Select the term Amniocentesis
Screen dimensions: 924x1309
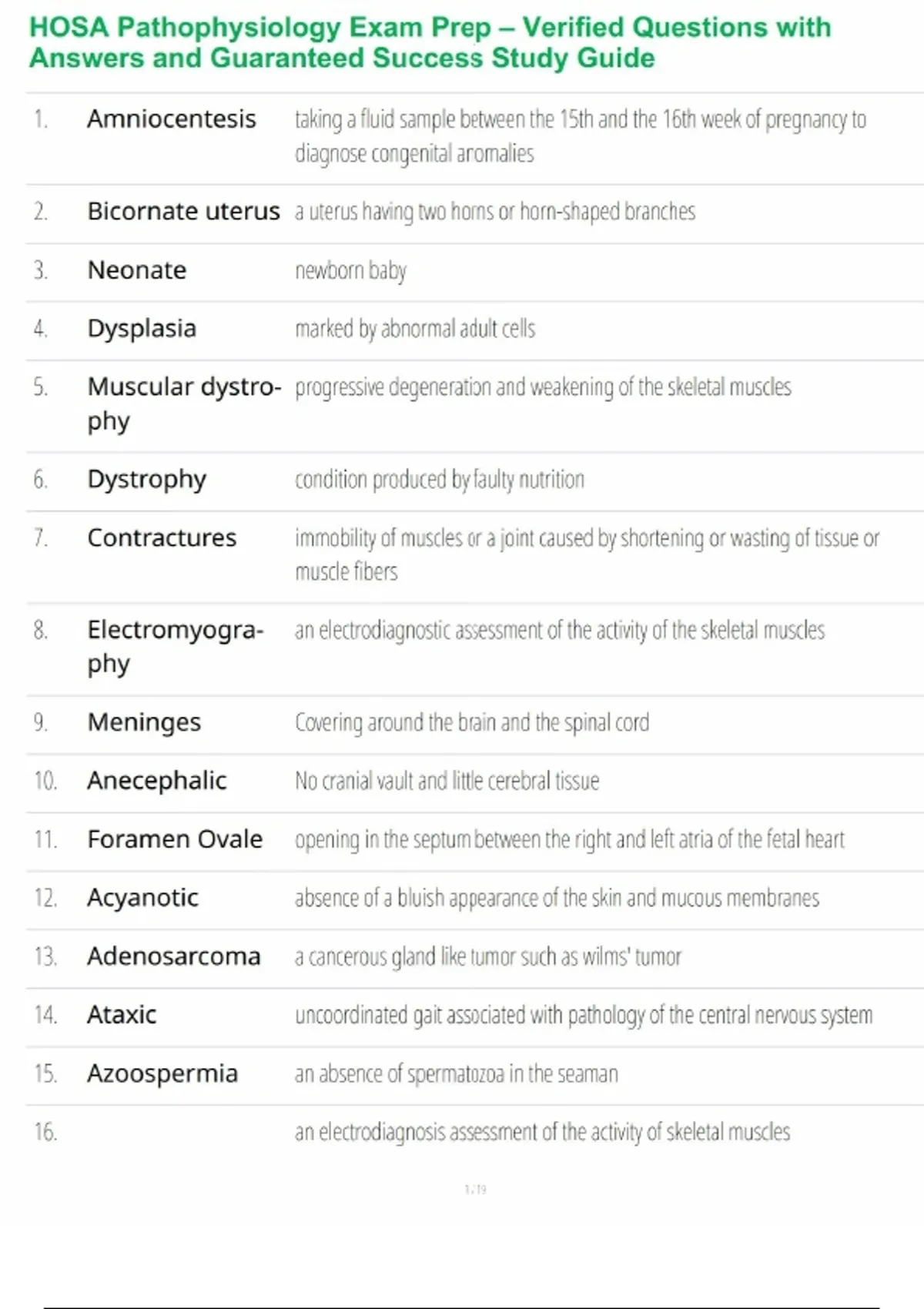(171, 119)
